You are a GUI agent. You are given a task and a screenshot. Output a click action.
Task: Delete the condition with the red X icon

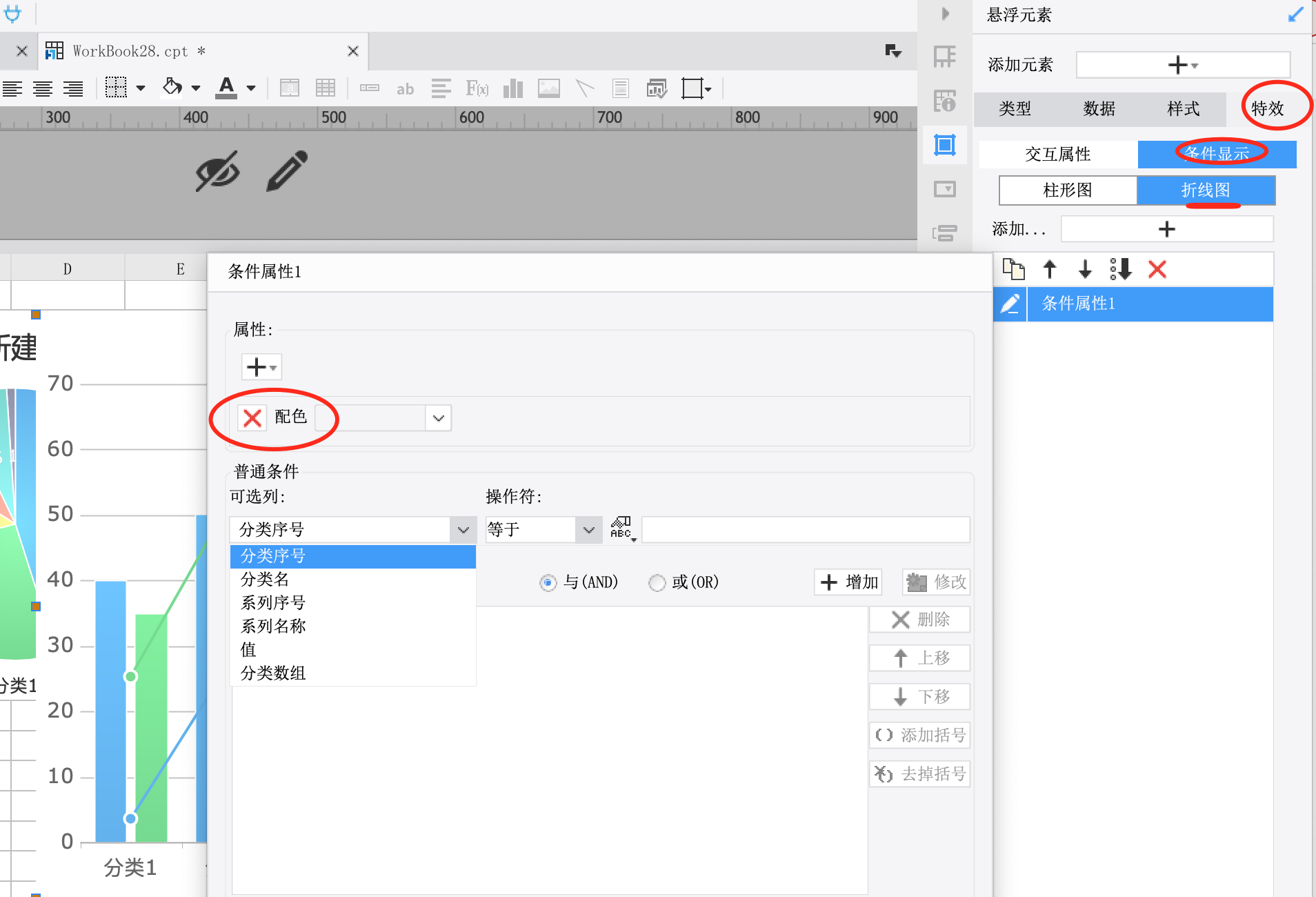(1157, 269)
